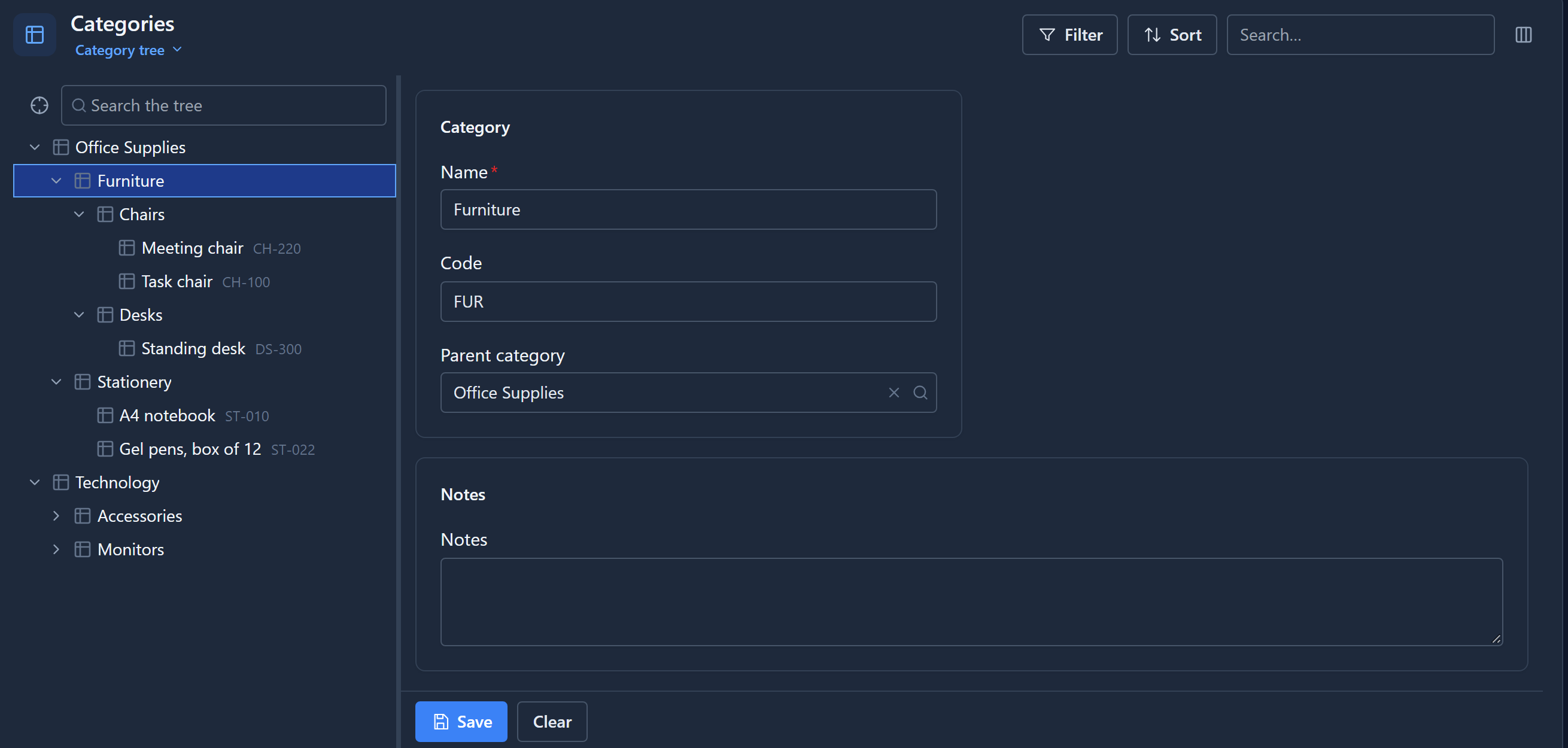Focus the Search the tree field

(x=223, y=105)
